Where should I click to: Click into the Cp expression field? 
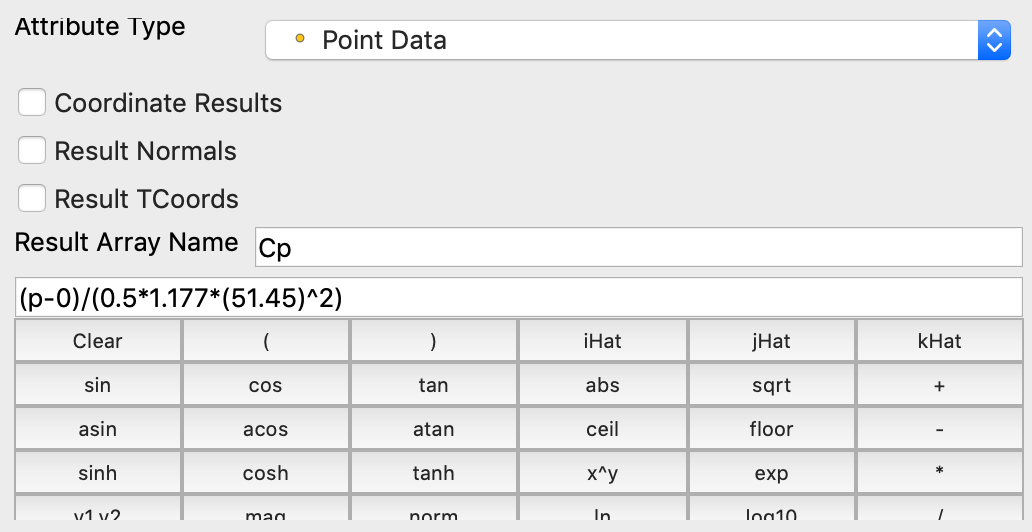518,298
